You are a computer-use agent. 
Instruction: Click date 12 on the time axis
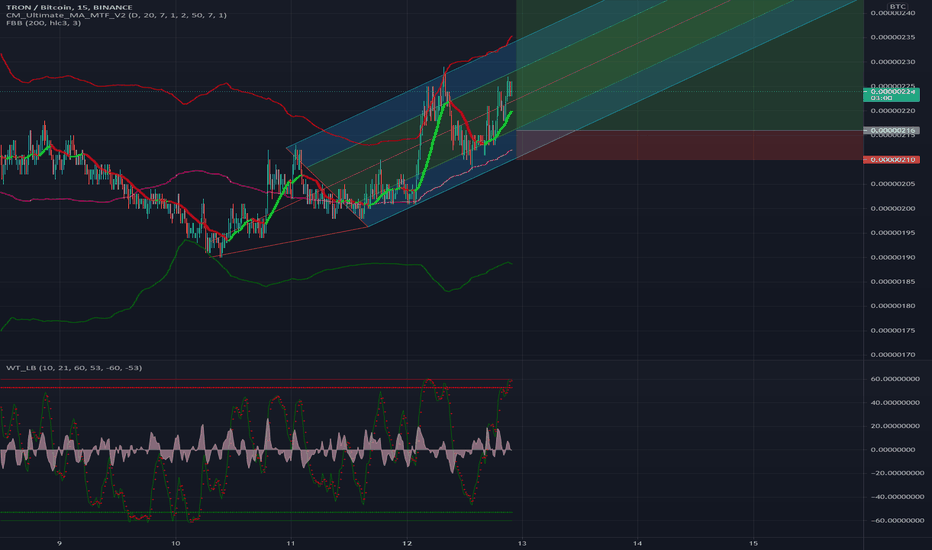pos(407,543)
